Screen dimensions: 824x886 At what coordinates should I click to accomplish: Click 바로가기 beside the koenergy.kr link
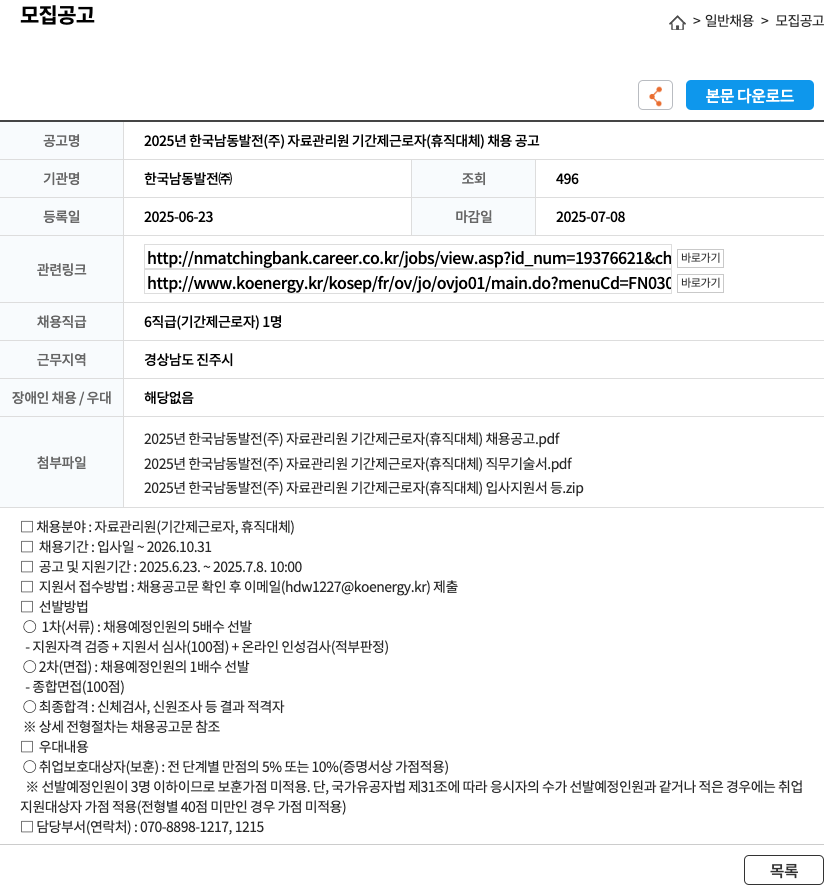coord(700,283)
